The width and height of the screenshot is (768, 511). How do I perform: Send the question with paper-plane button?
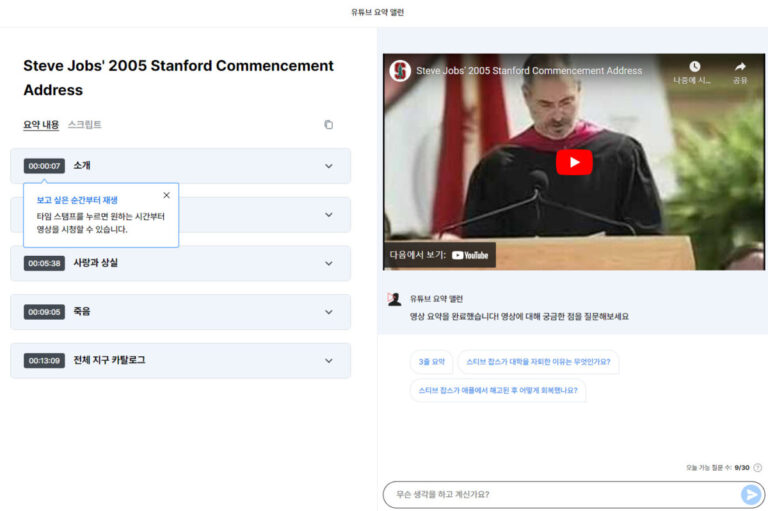(x=751, y=494)
